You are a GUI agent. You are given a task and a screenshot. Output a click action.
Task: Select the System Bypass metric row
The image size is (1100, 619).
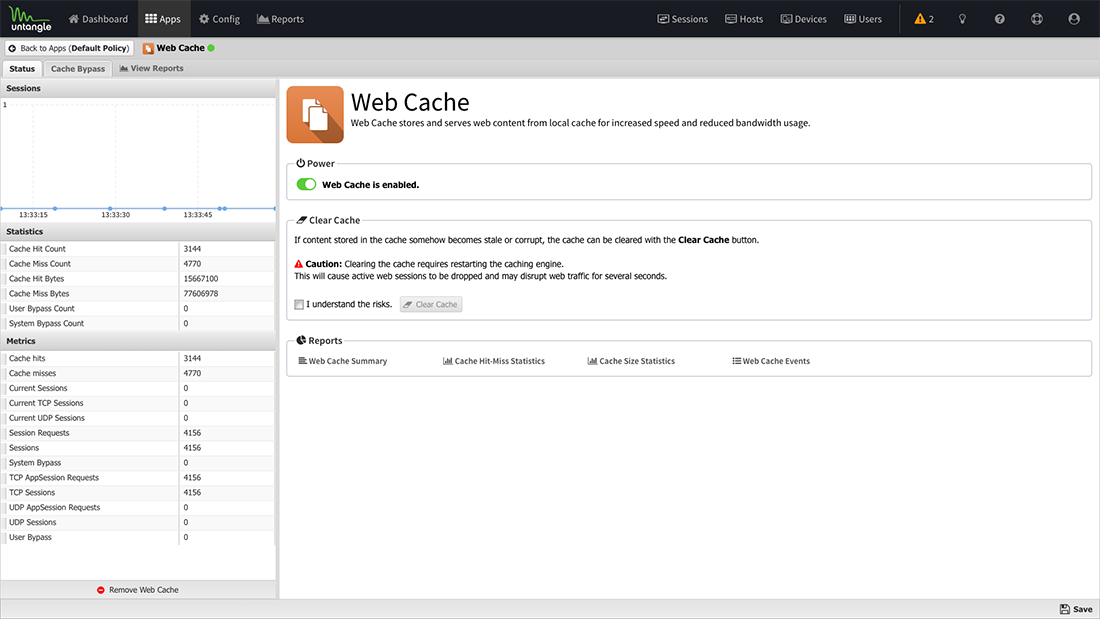[x=138, y=463]
